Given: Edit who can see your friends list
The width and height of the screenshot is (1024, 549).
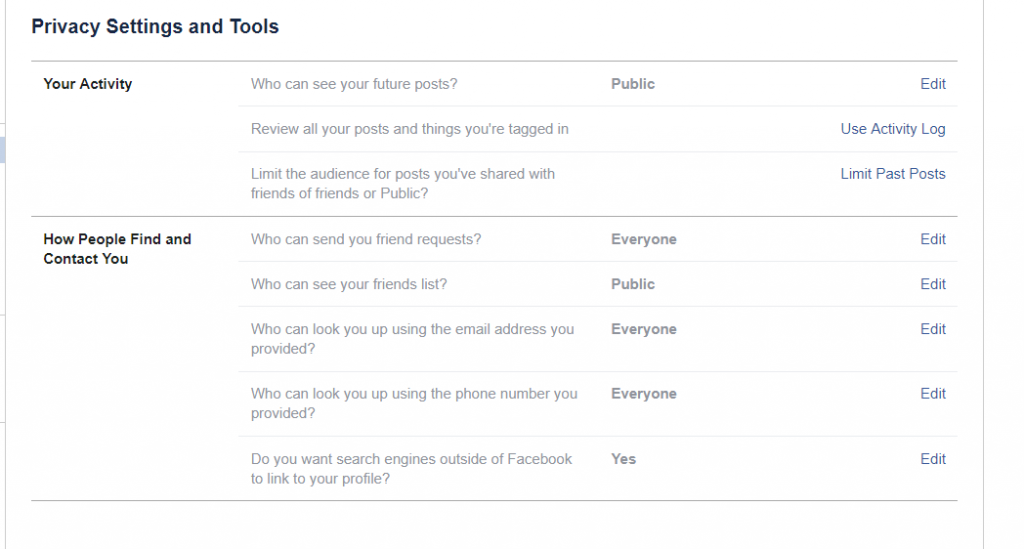Looking at the screenshot, I should coord(933,285).
